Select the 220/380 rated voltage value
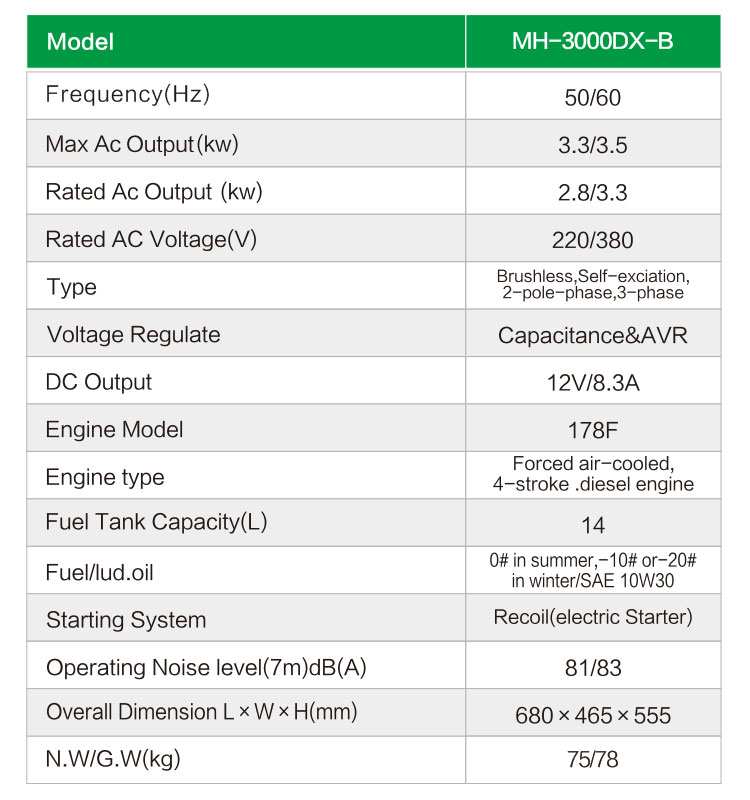Image resolution: width=750 pixels, height=800 pixels. coord(592,240)
